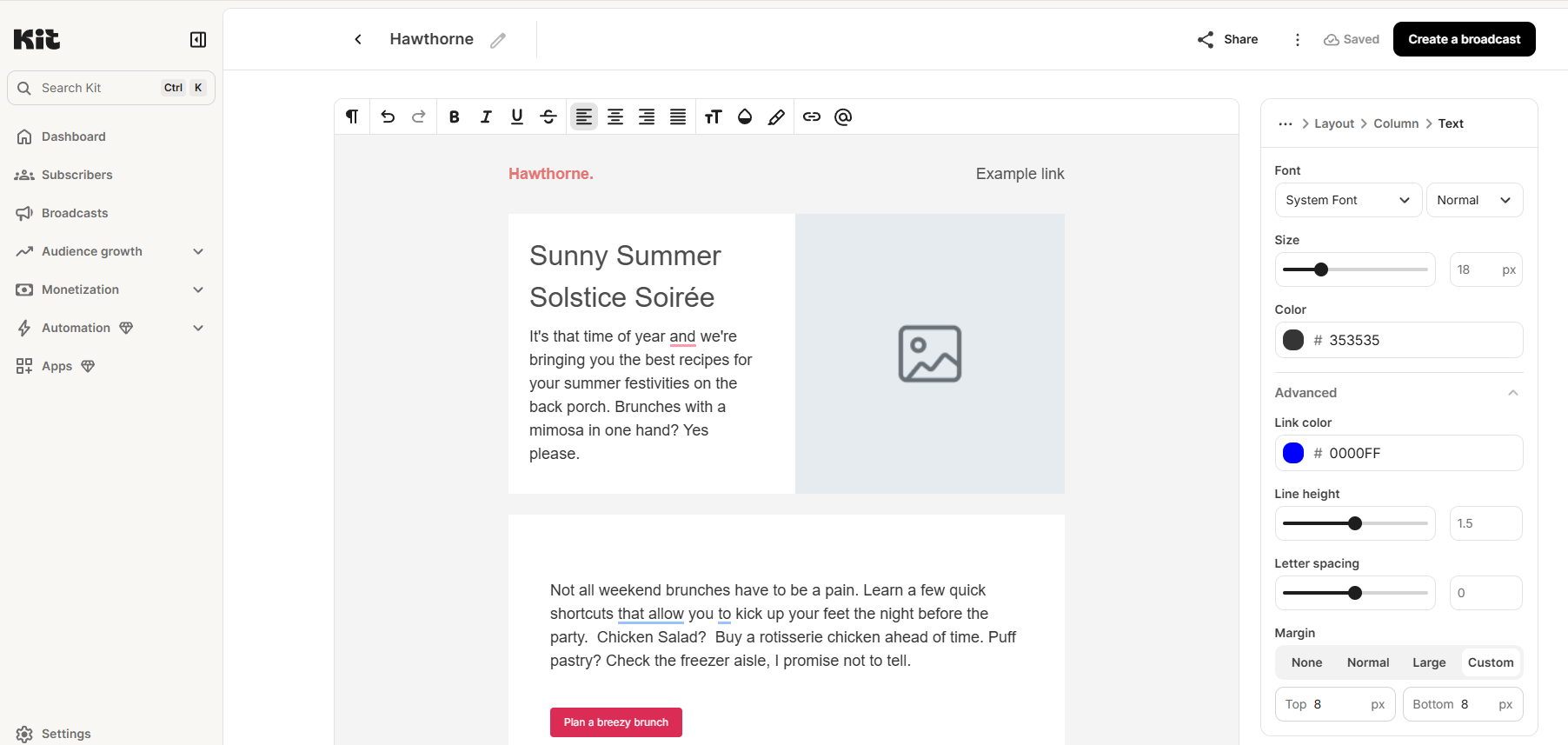Collapse the sidebar panel
The width and height of the screenshot is (1568, 745).
click(x=198, y=39)
